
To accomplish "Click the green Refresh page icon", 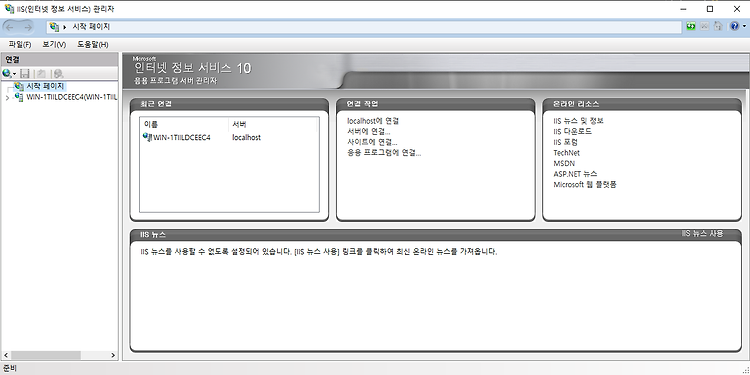I will (x=690, y=27).
